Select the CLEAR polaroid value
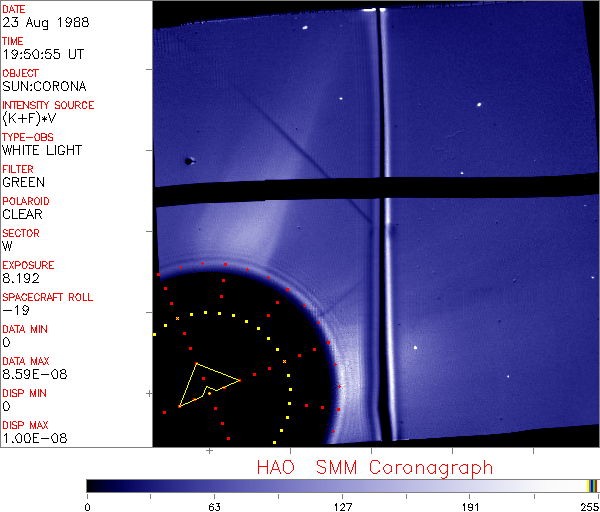600x512 pixels. [x=22, y=214]
